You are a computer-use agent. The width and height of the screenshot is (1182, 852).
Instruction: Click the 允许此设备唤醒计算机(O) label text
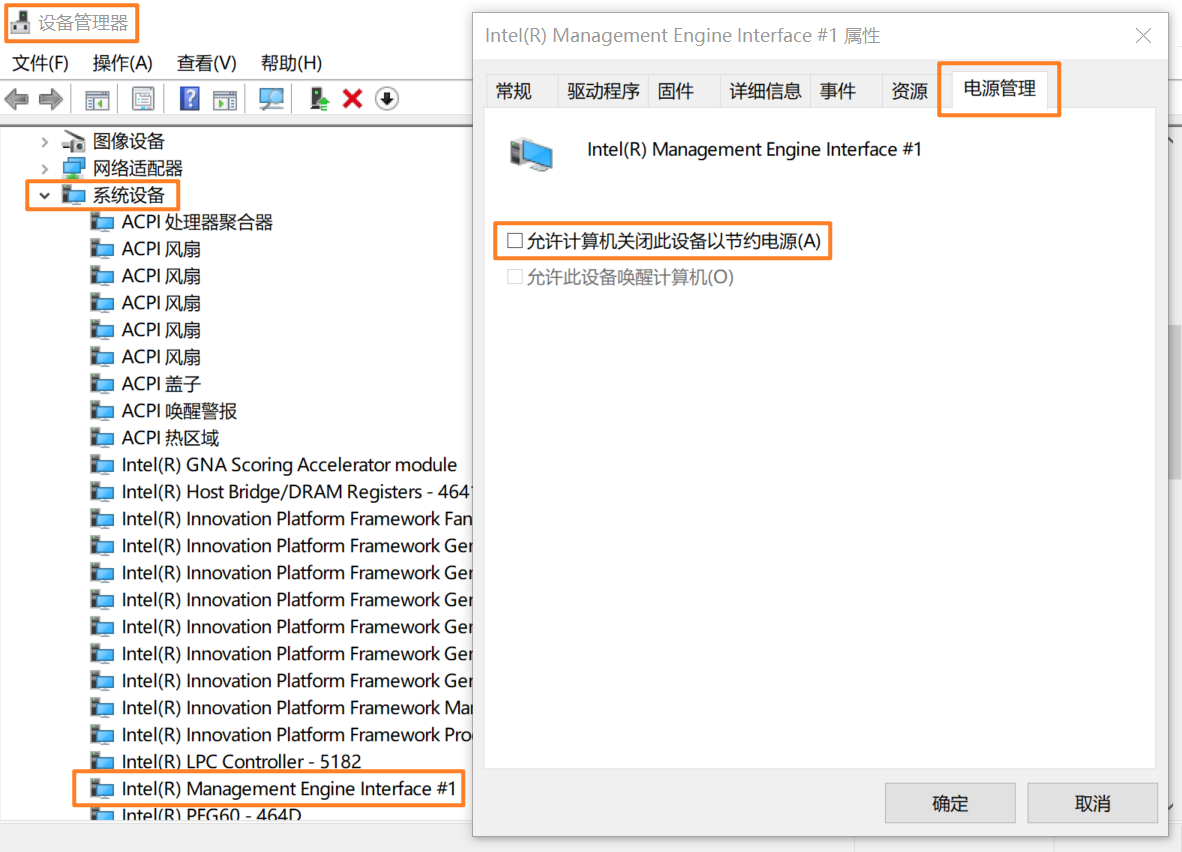click(629, 277)
